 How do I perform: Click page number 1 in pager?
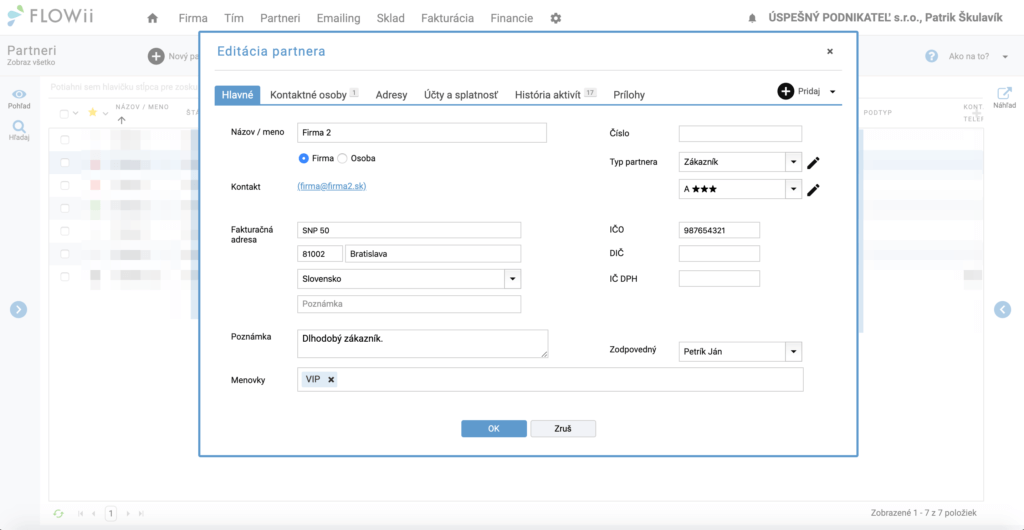click(x=111, y=514)
